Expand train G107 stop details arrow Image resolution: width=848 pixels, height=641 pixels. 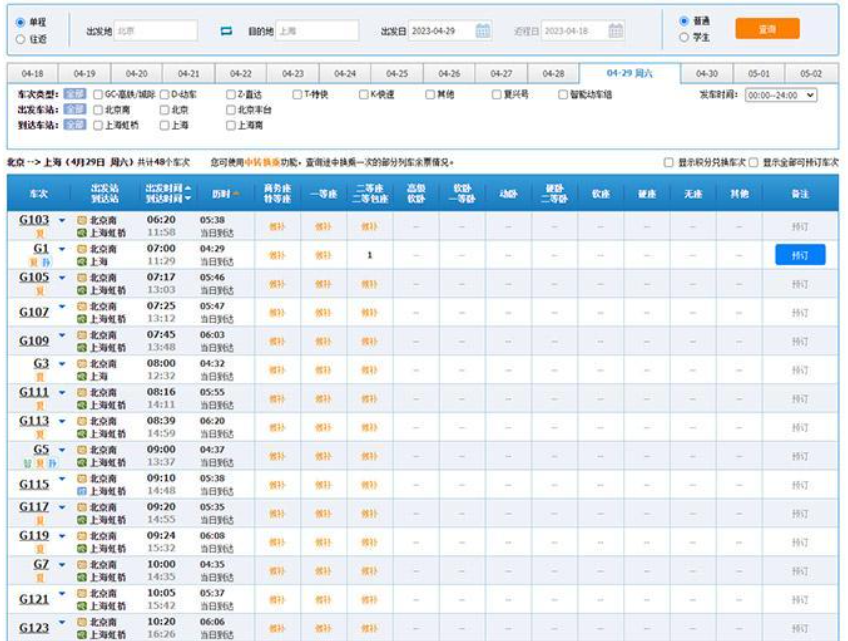(60, 306)
